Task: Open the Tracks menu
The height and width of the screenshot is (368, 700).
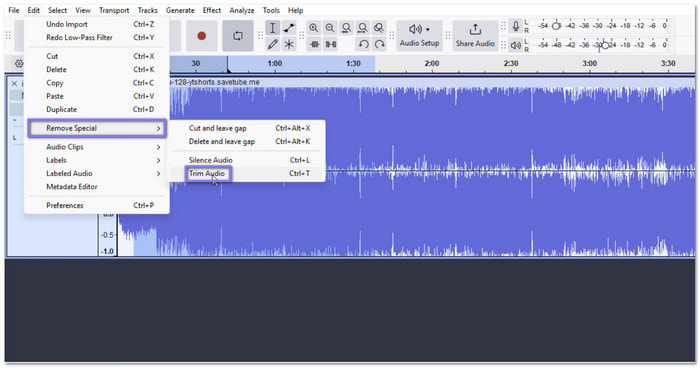Action: tap(147, 10)
